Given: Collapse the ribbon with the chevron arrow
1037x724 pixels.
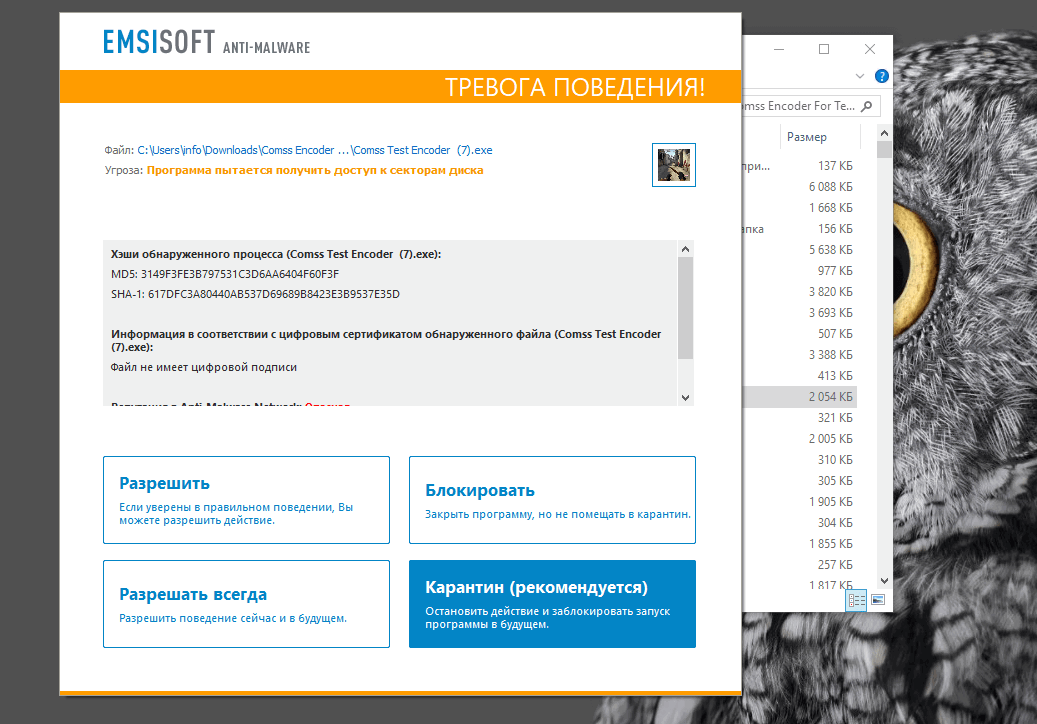Looking at the screenshot, I should pos(859,75).
